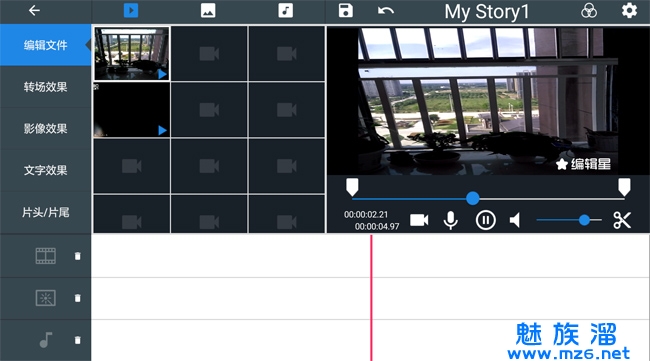The width and height of the screenshot is (650, 361).
Task: Go back with the arrow icon
Action: (34, 11)
